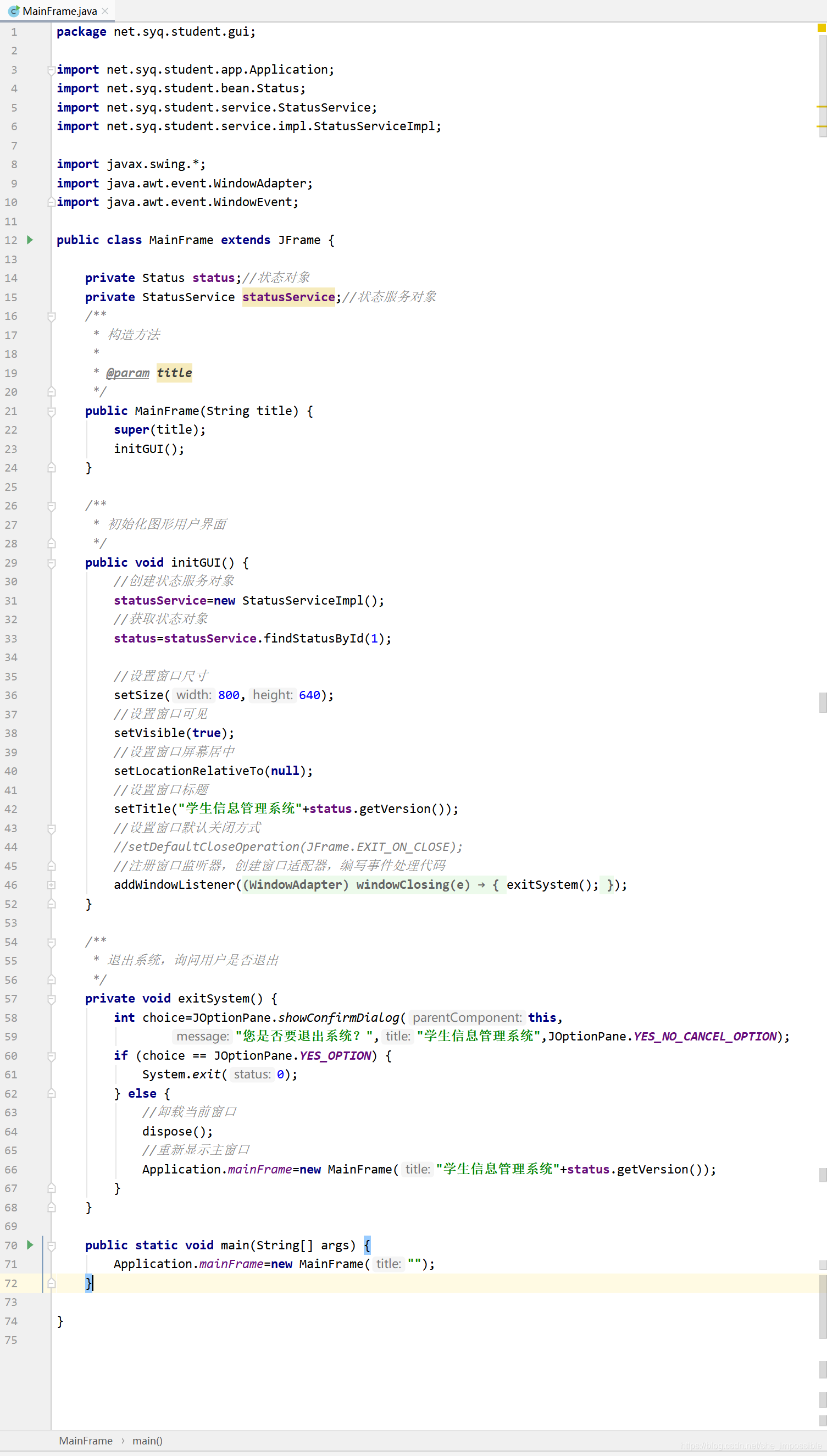Click JFrame in the class declaration

299,240
